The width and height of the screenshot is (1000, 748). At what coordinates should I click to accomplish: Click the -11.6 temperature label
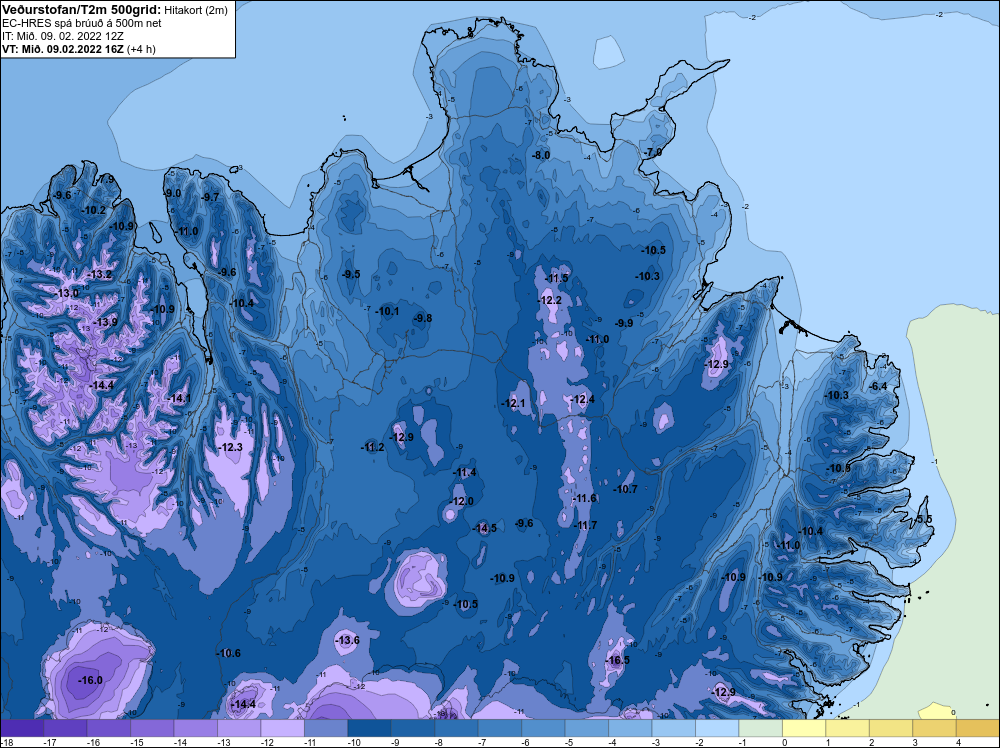[585, 498]
